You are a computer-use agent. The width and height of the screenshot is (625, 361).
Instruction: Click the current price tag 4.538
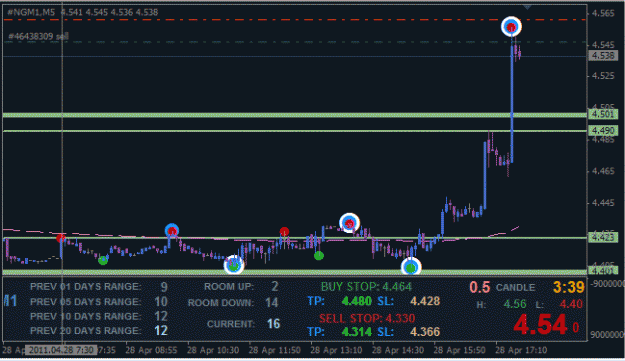tap(603, 56)
